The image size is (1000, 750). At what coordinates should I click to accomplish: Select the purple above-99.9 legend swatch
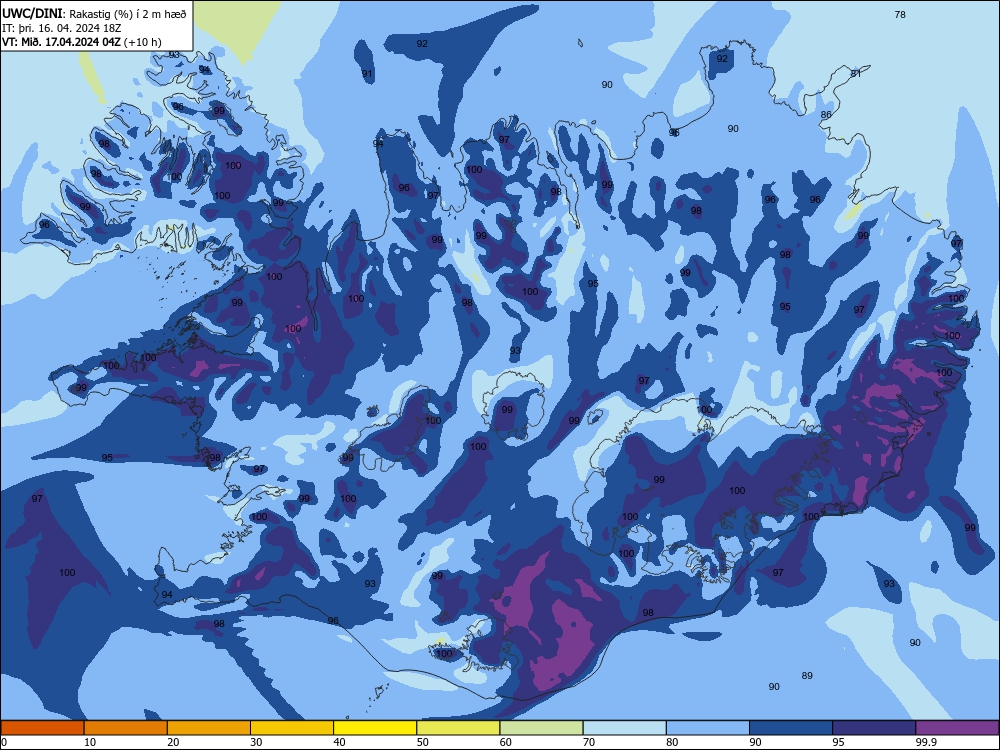[957, 728]
